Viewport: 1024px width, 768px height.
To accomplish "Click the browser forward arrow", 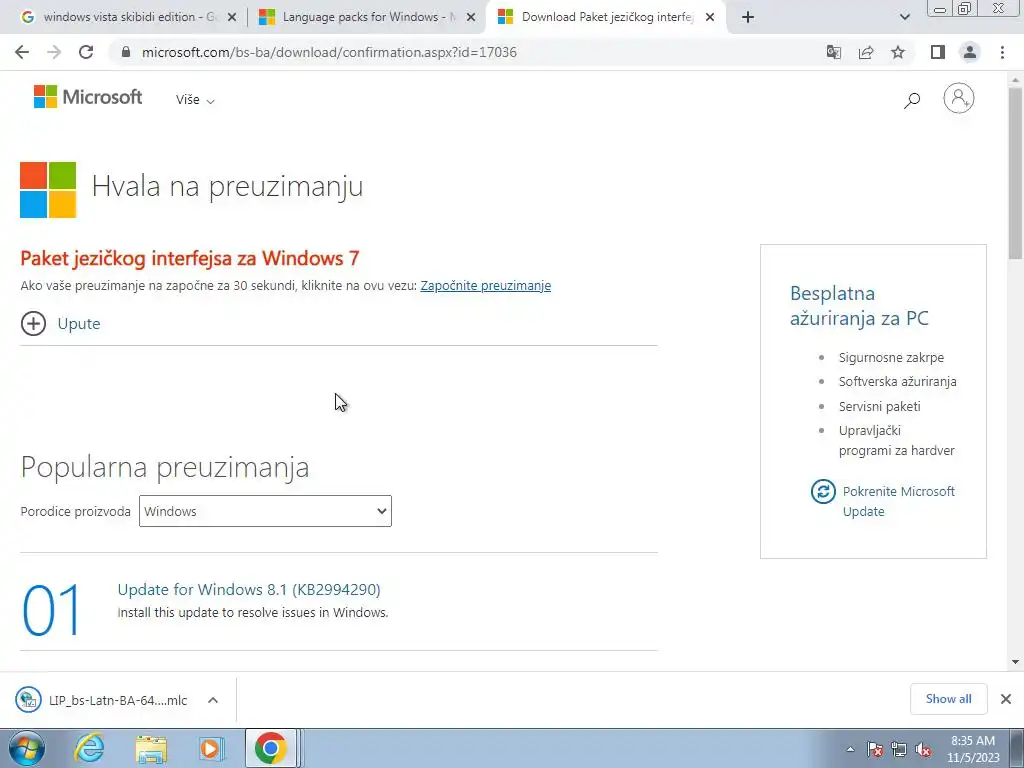I will (54, 52).
